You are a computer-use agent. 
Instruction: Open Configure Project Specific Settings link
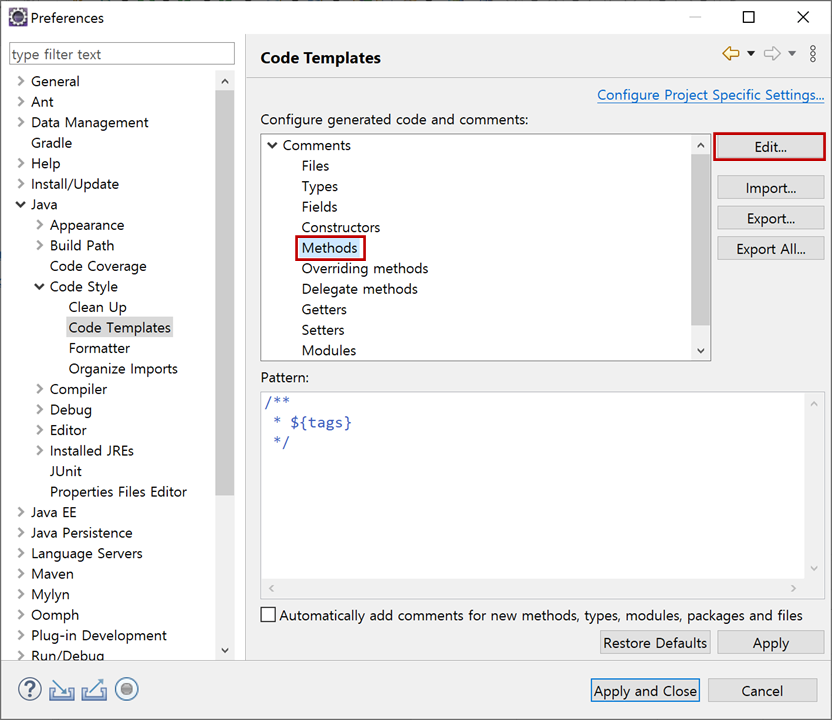click(x=710, y=94)
